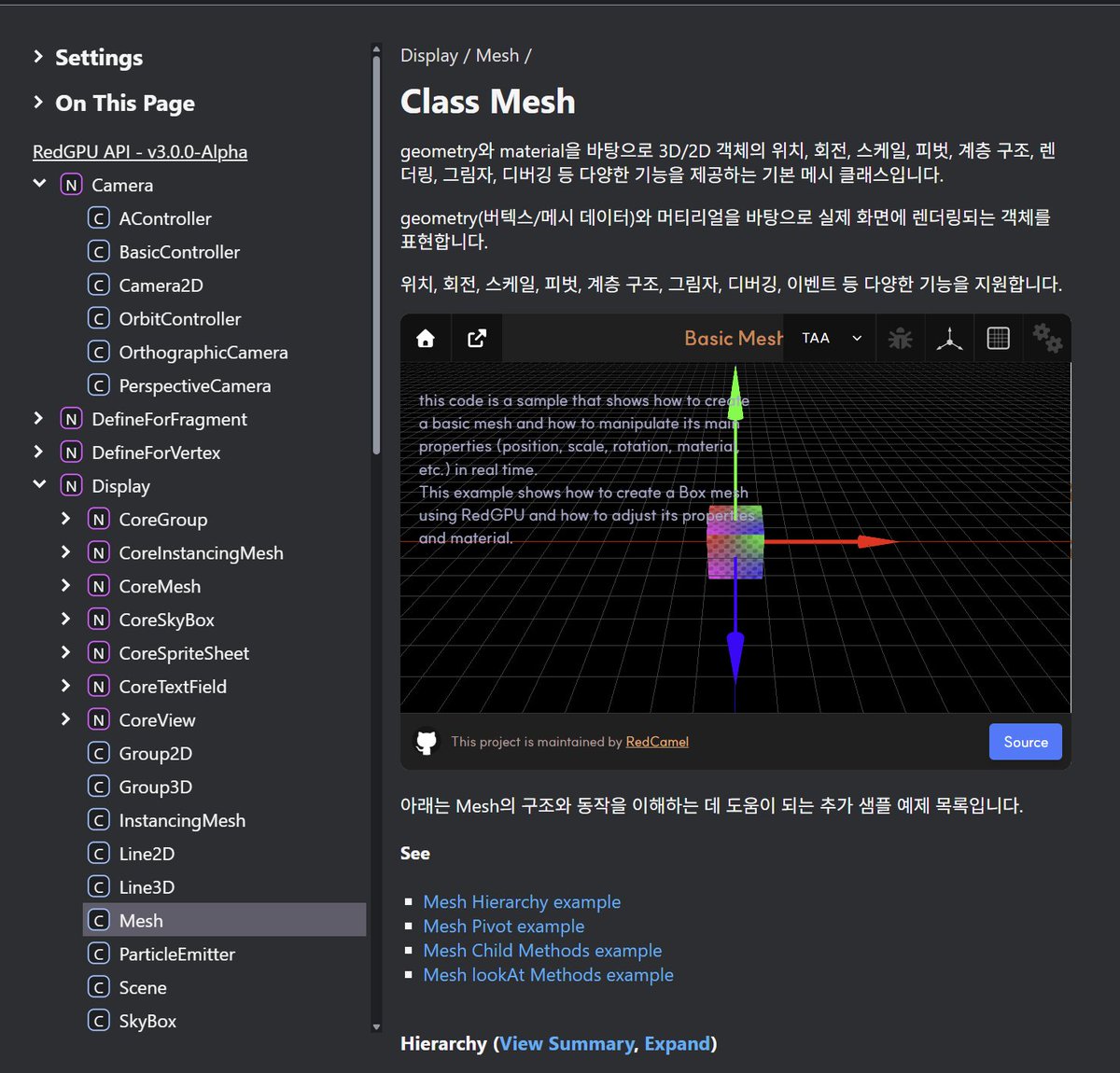Click the C class icon beside OrthographicCamera
The height and width of the screenshot is (1073, 1120).
pyautogui.click(x=98, y=353)
